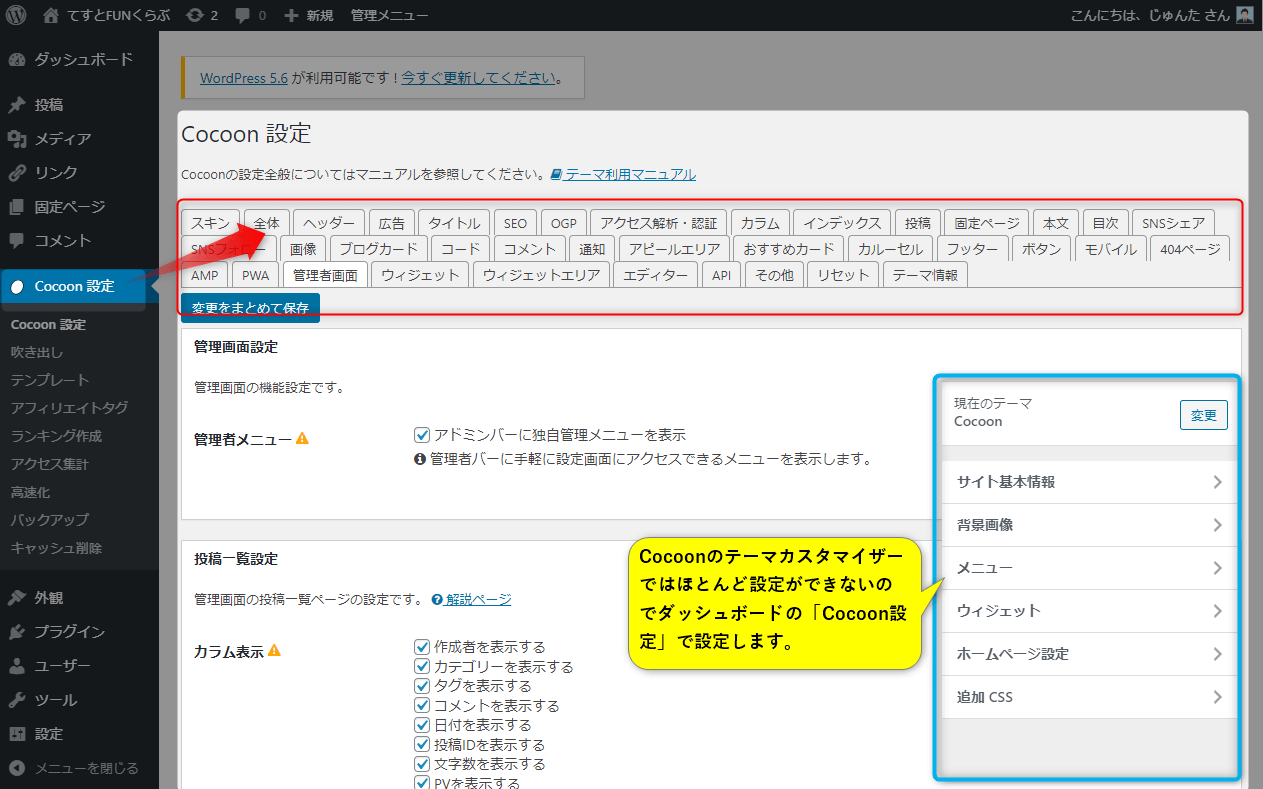Expand サイト基本情報 customizer section
The height and width of the screenshot is (789, 1263).
1090,482
